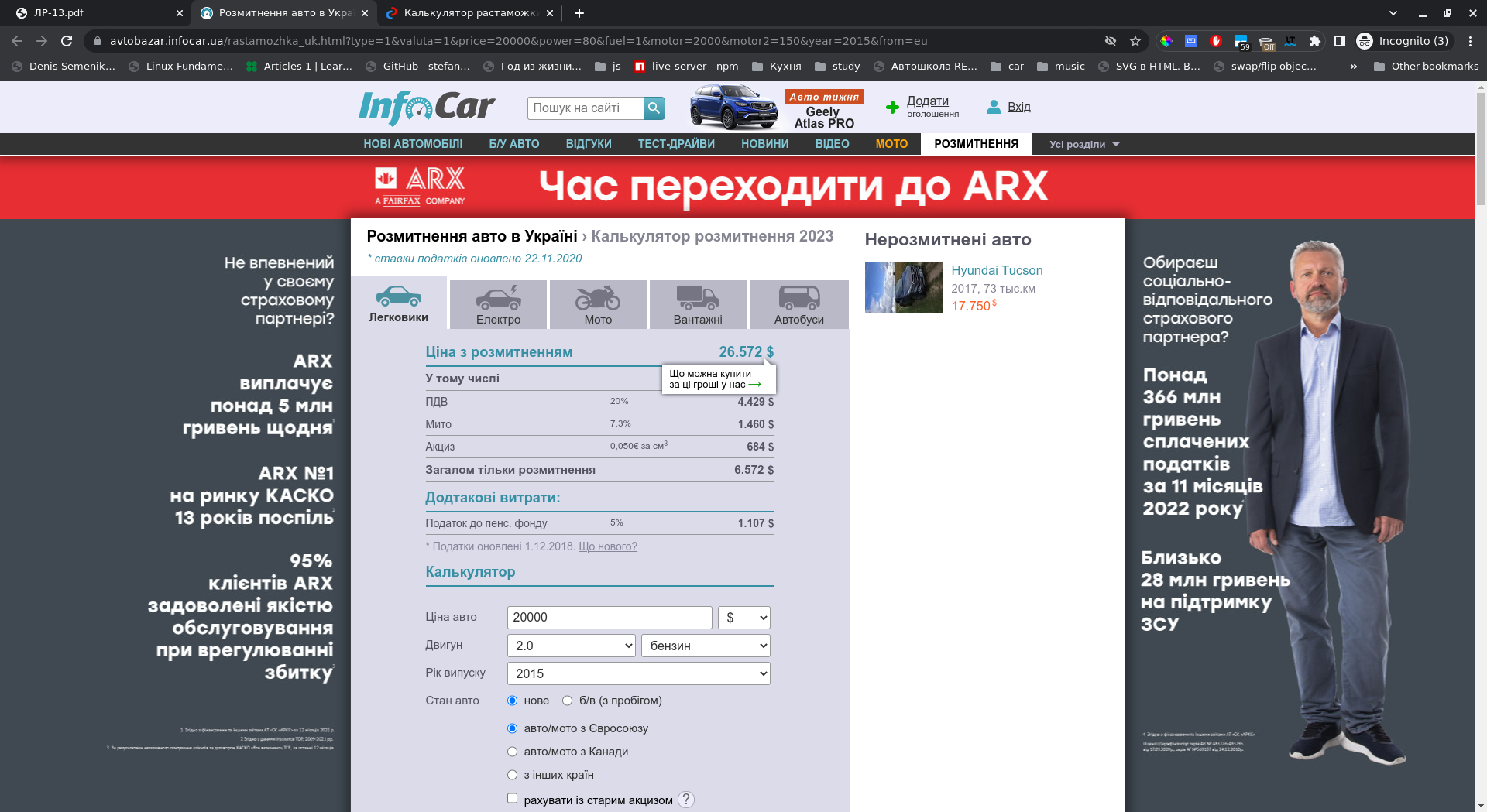1487x812 pixels.
Task: Open the Hyundai Tucson listing link
Action: pyautogui.click(x=997, y=270)
